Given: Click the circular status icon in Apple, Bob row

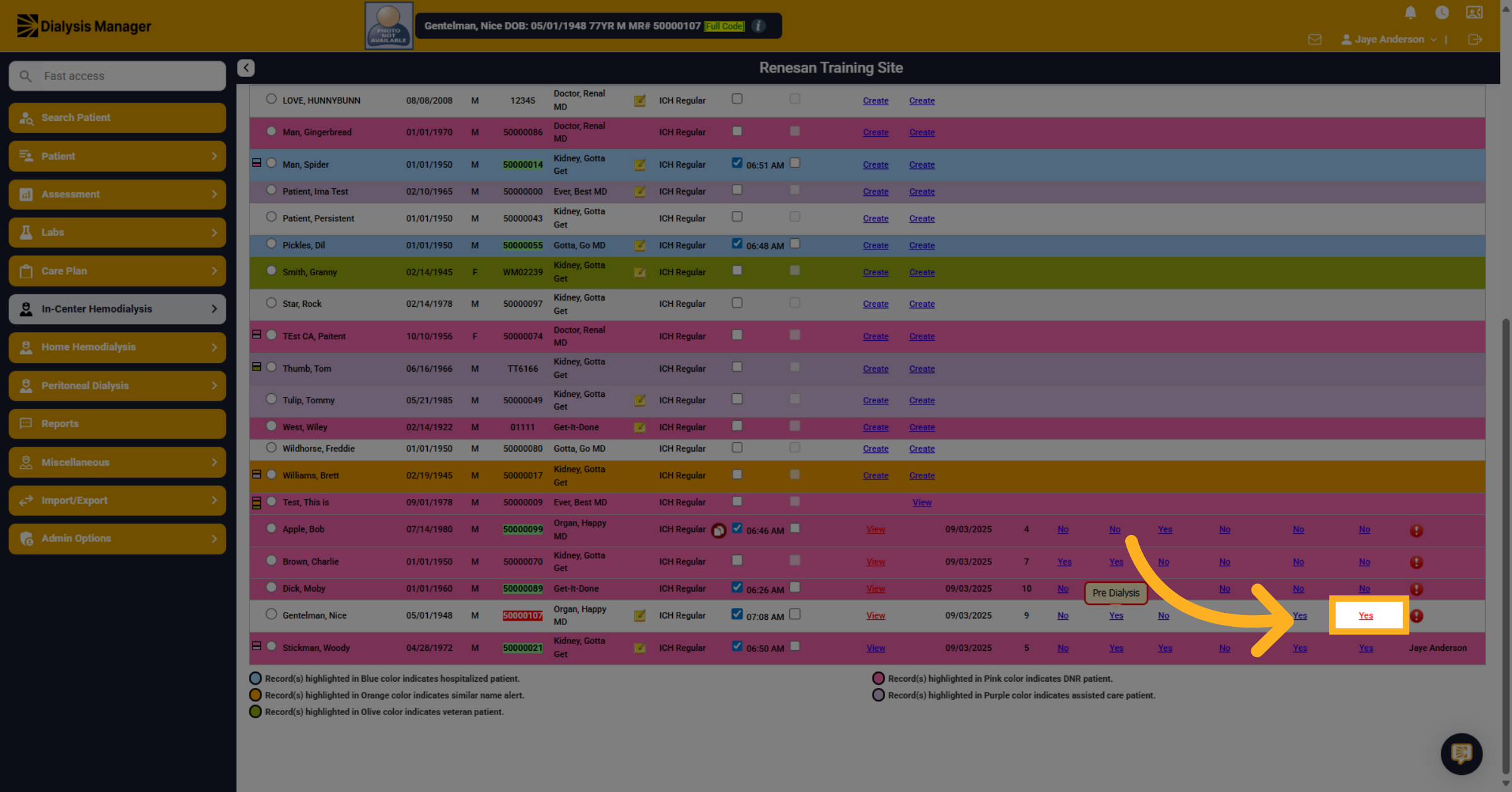Looking at the screenshot, I should point(719,531).
